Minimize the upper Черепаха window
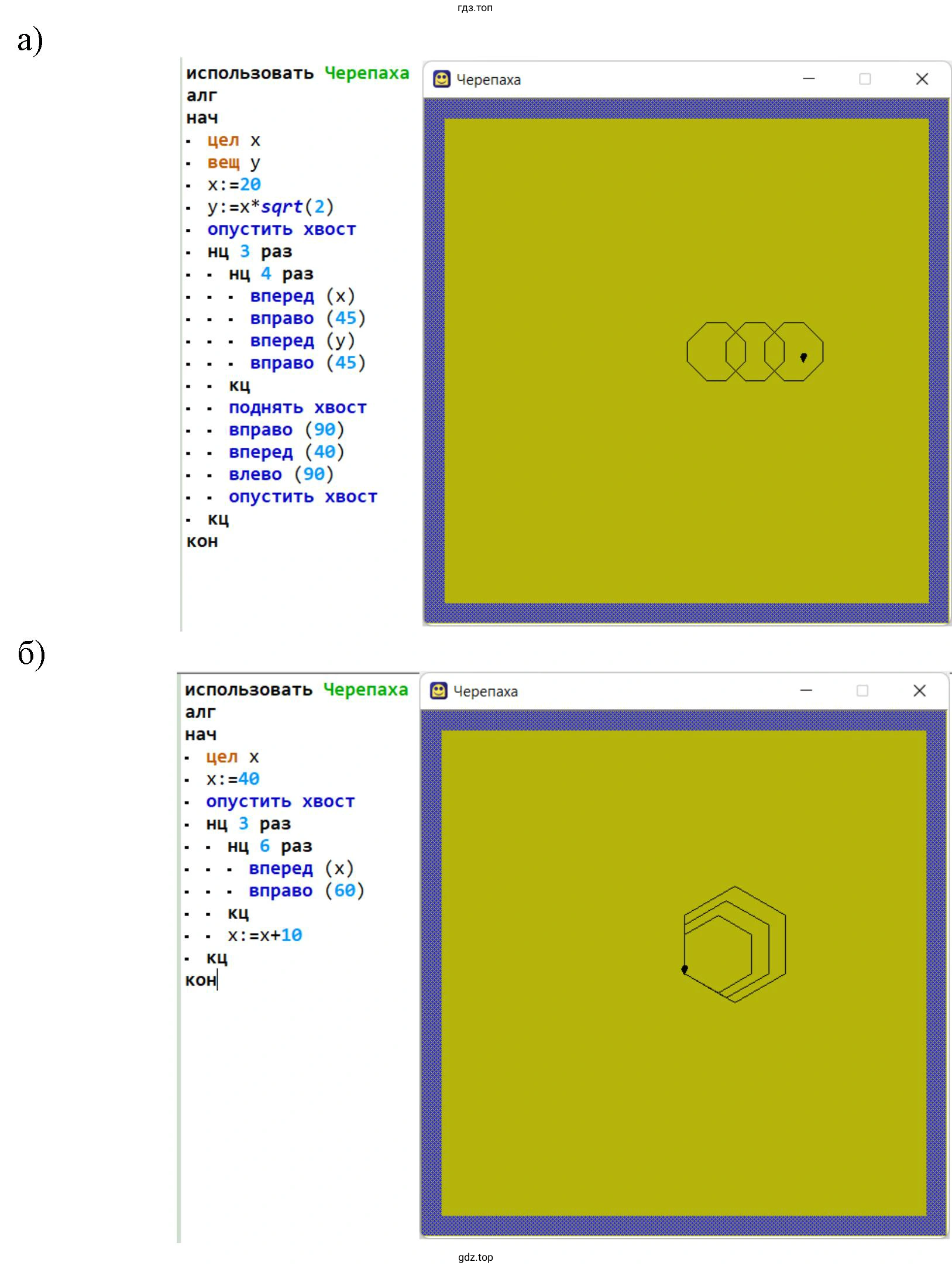 point(809,79)
